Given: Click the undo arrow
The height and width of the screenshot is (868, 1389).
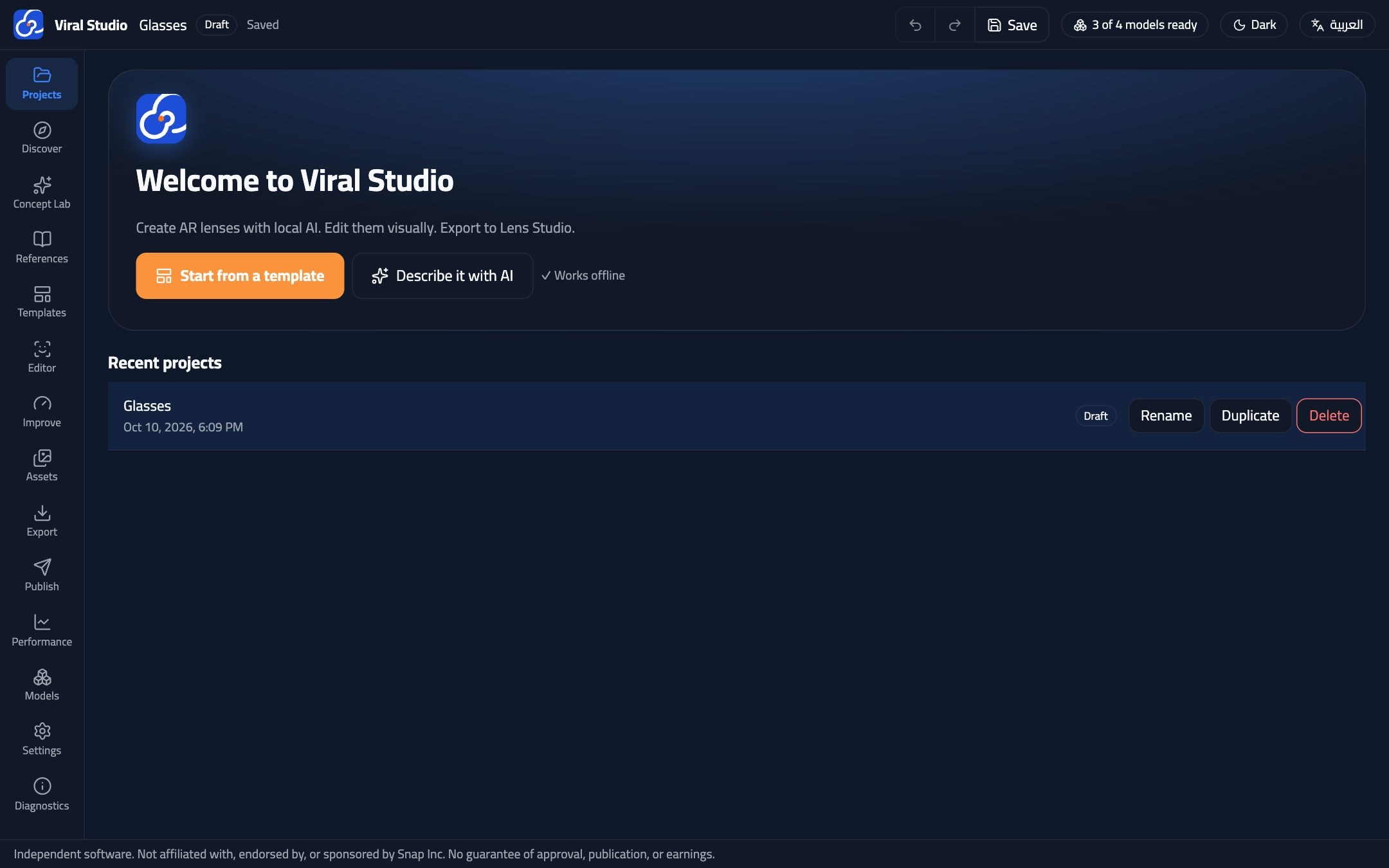Looking at the screenshot, I should (x=915, y=25).
